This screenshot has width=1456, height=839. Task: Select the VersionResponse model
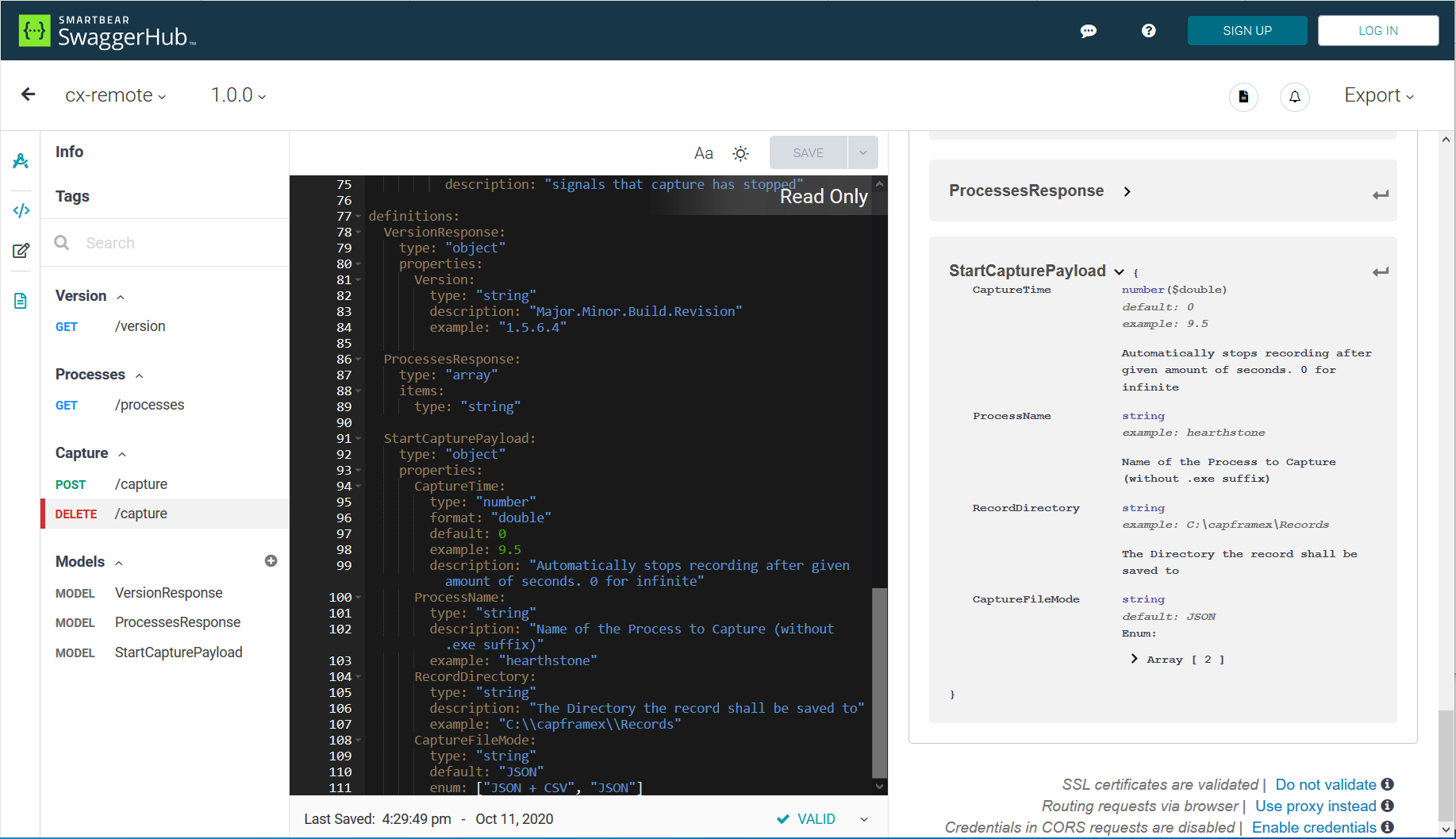coord(164,593)
